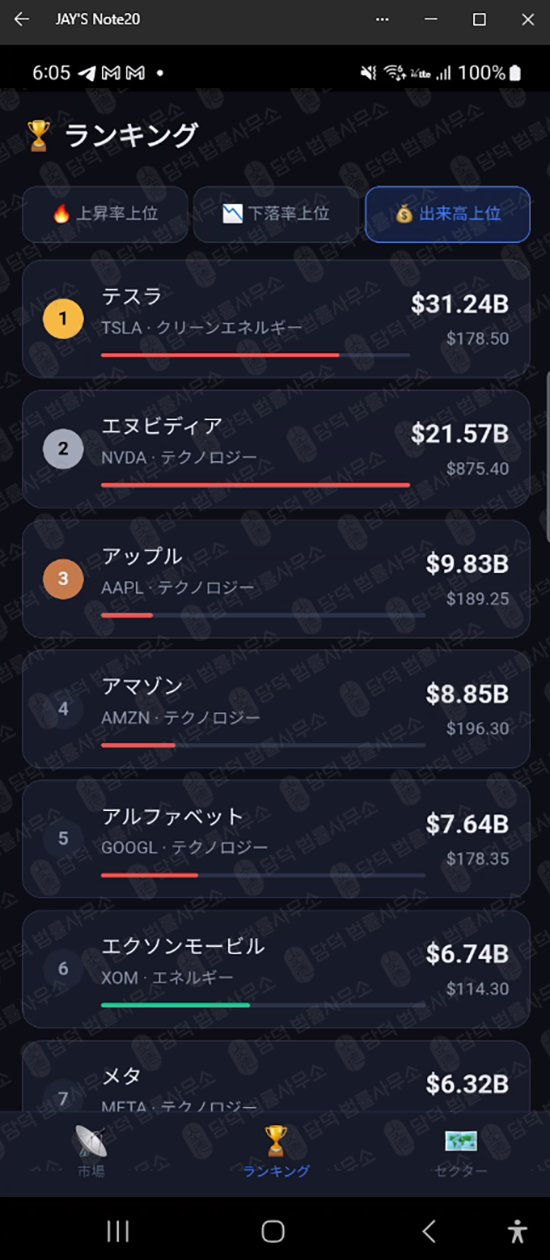The width and height of the screenshot is (550, 1260).
Task: Open the エクソンモービル XOM stock card
Action: pyautogui.click(x=276, y=969)
